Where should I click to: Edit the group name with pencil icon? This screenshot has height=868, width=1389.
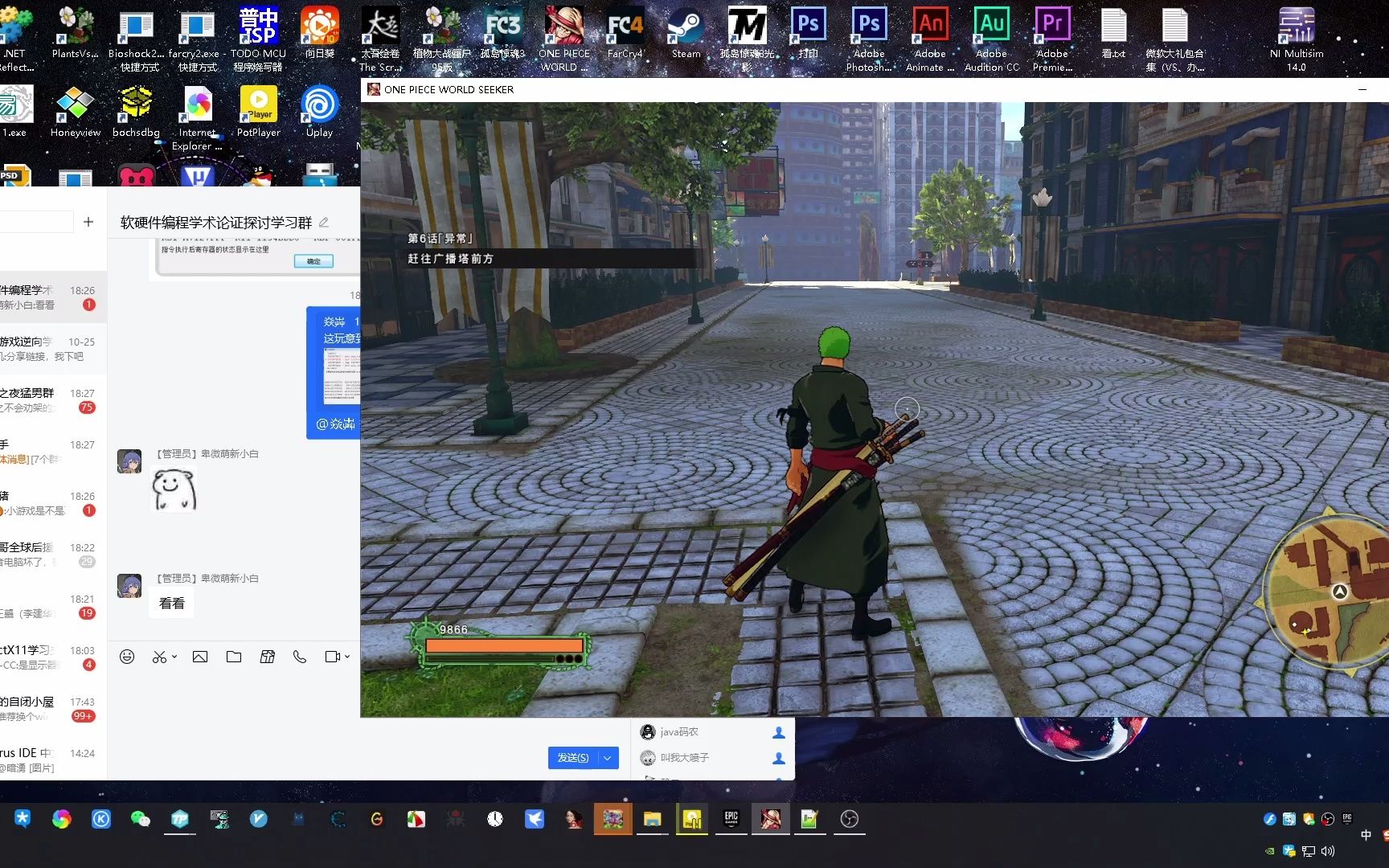coord(324,223)
